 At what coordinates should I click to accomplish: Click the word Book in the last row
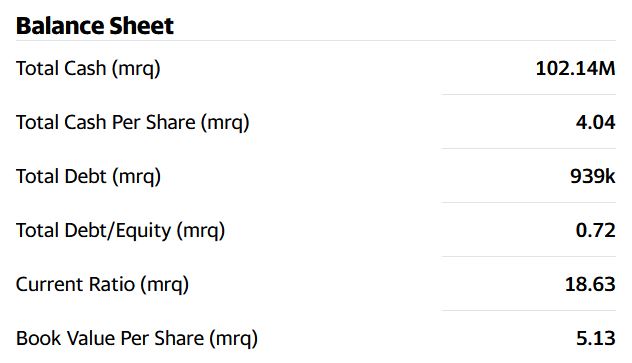coord(39,338)
